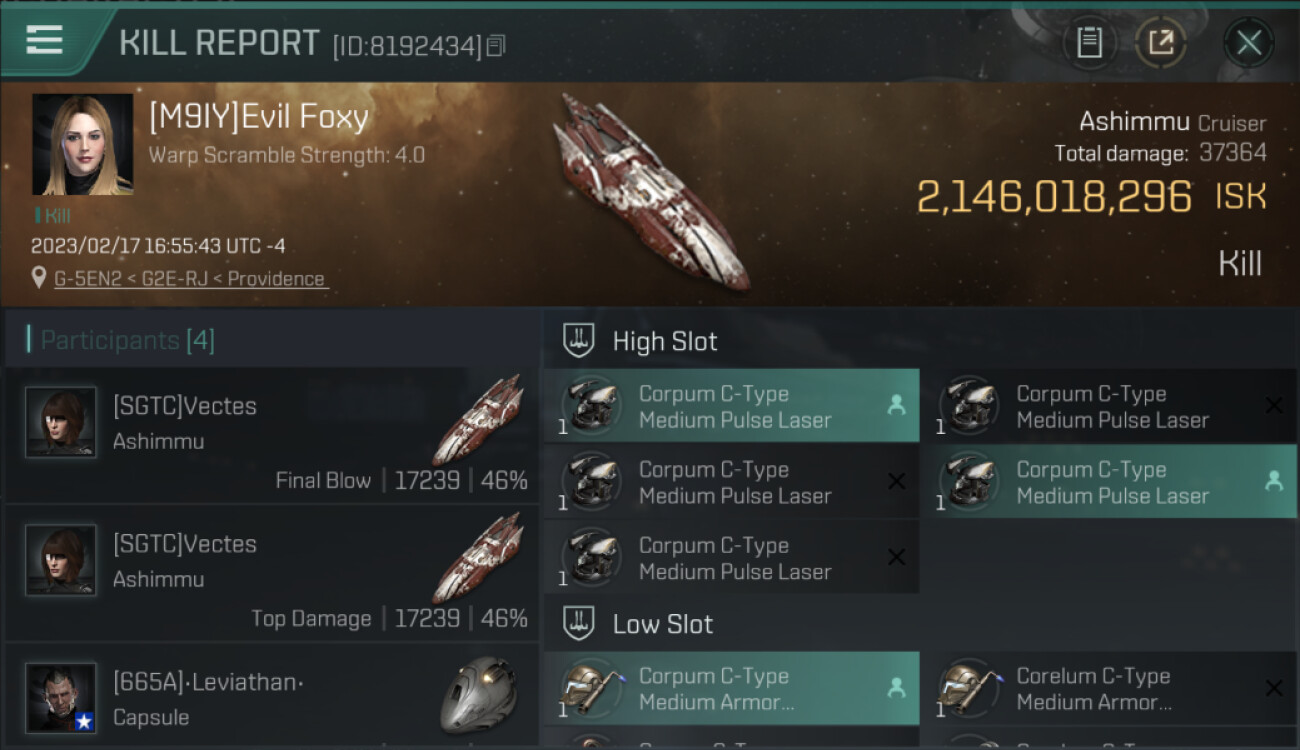Close the kill report window
This screenshot has width=1300, height=750.
point(1248,43)
